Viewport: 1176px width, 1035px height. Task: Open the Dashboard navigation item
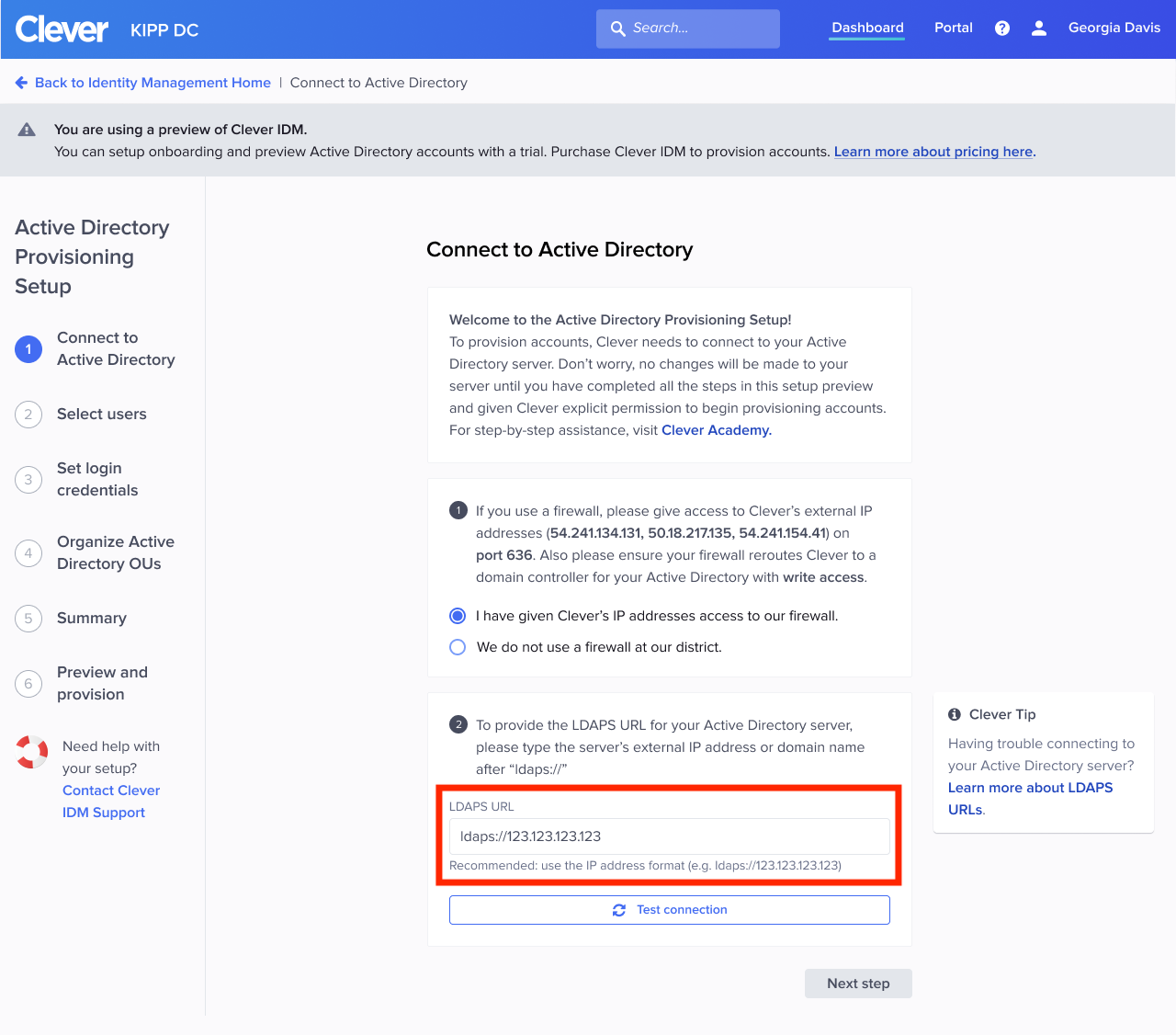pyautogui.click(x=866, y=28)
